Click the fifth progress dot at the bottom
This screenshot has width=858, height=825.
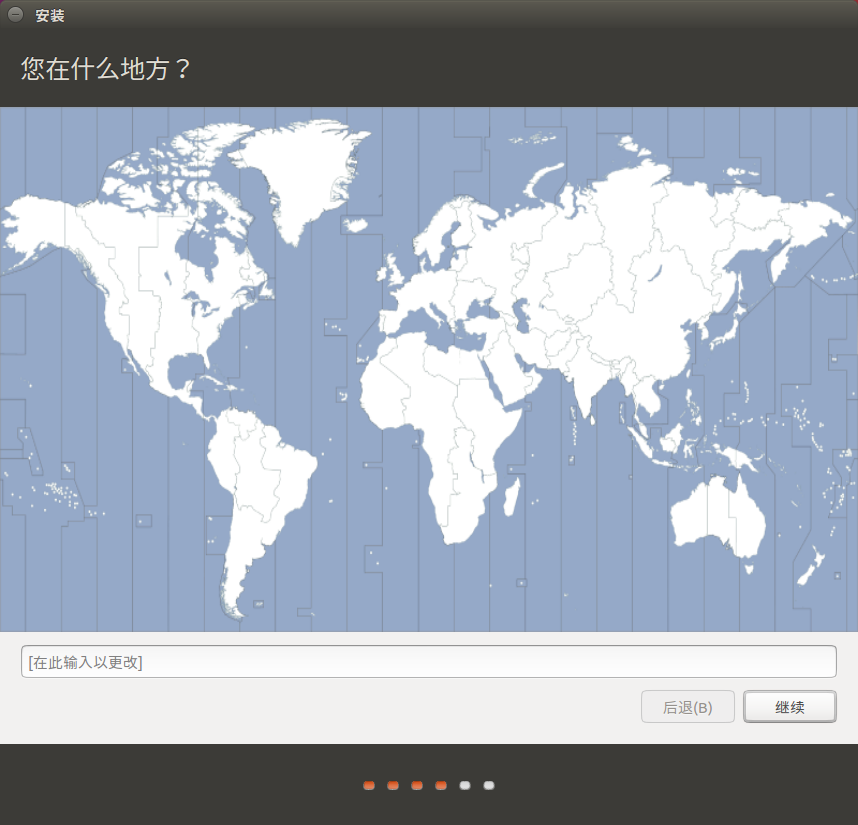tap(464, 786)
